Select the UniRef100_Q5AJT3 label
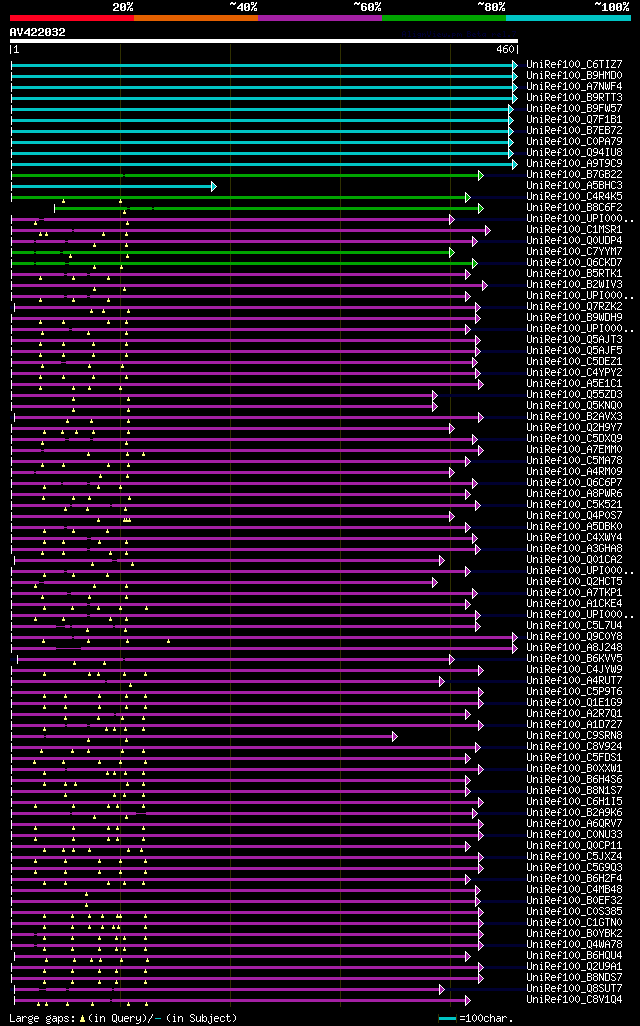640x1026 pixels. 575,340
